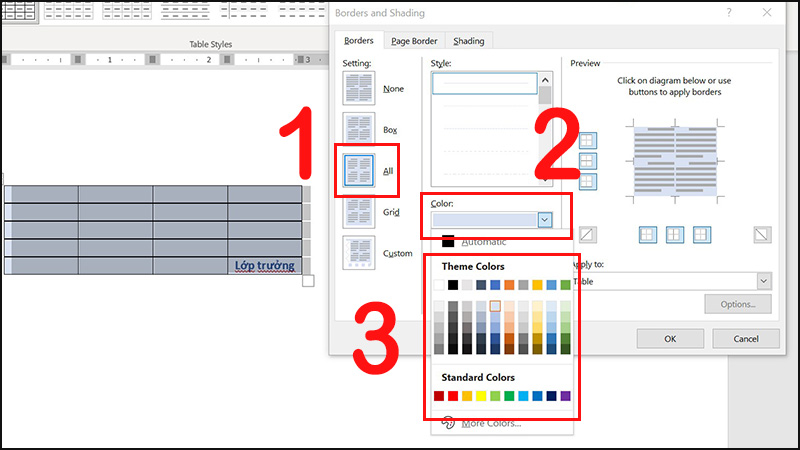Toggle diagonal-up border button at preview bottom-left
This screenshot has height=450, width=800.
[x=587, y=234]
